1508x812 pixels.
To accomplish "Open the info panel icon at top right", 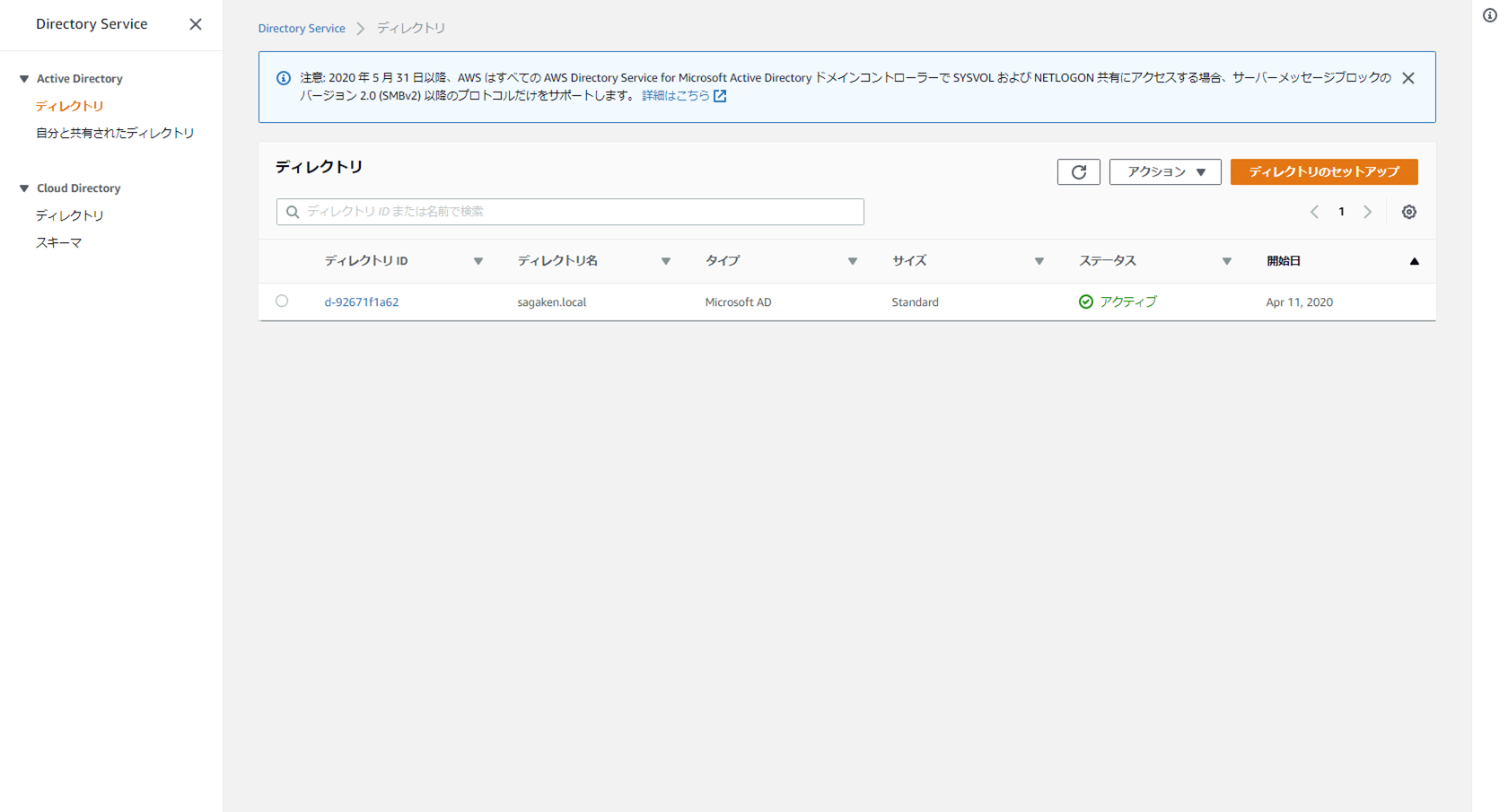I will [1490, 15].
